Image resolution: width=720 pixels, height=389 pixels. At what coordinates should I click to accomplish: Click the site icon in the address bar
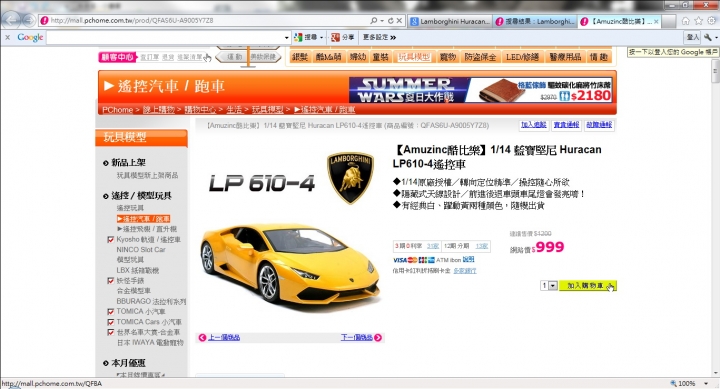click(x=45, y=21)
